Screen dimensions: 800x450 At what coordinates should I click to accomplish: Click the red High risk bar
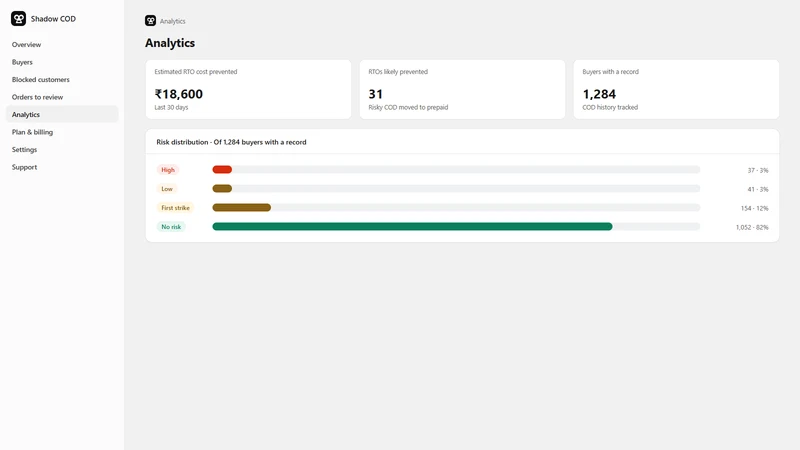click(222, 169)
